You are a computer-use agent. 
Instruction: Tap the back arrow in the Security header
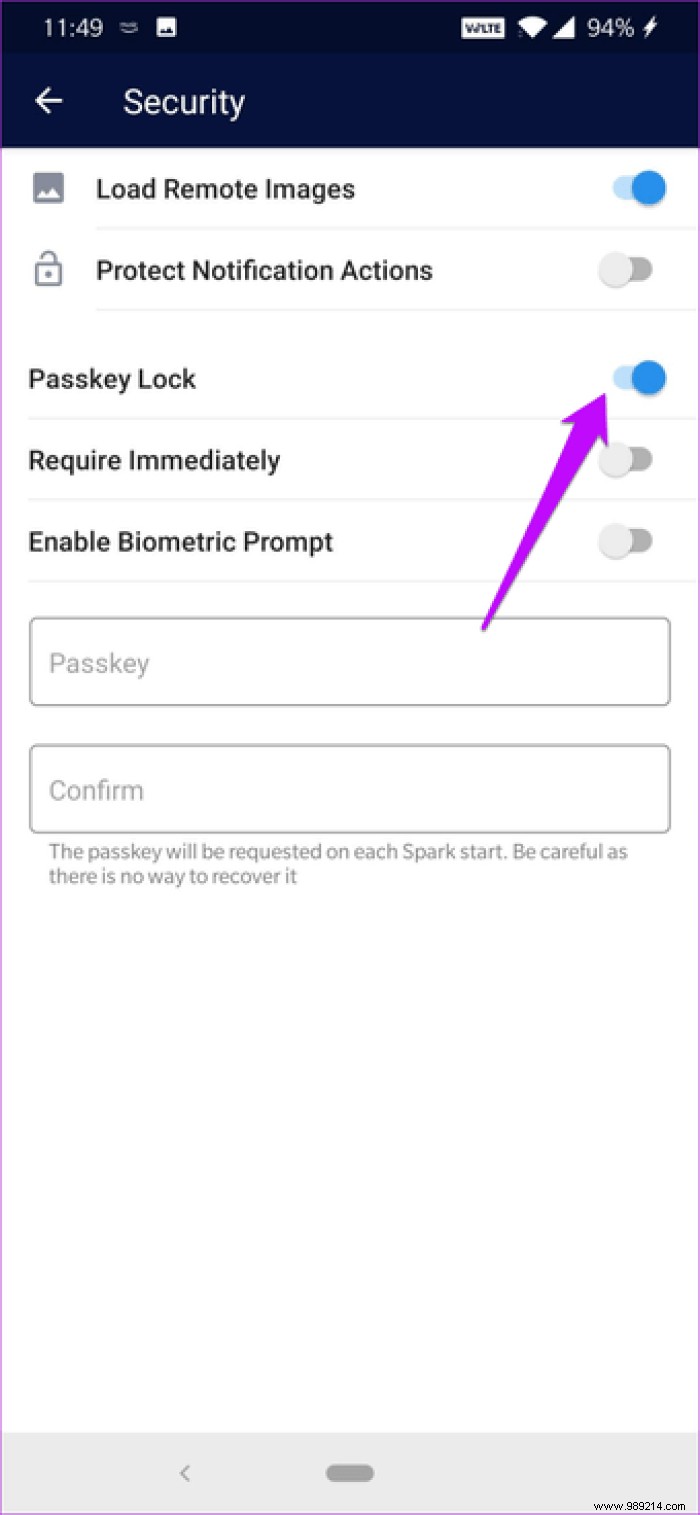coord(49,101)
